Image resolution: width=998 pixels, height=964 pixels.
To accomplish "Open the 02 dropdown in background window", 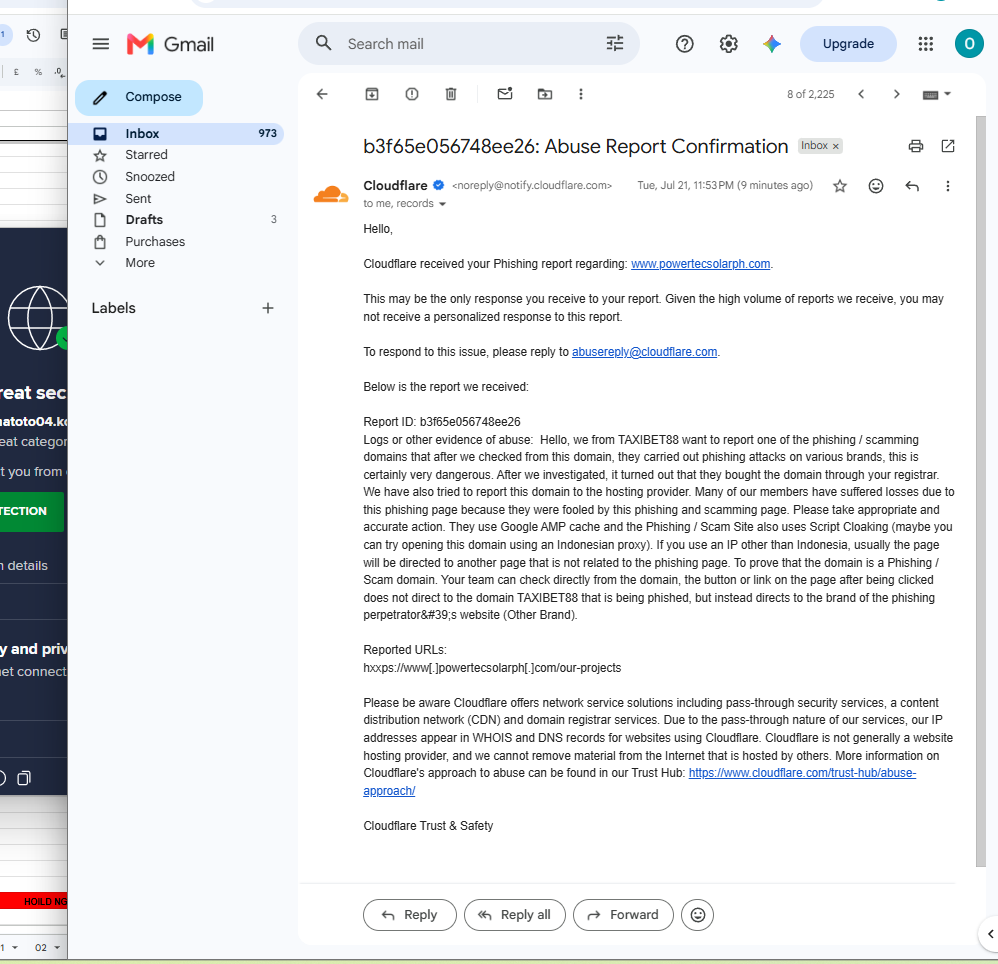I will [48, 947].
